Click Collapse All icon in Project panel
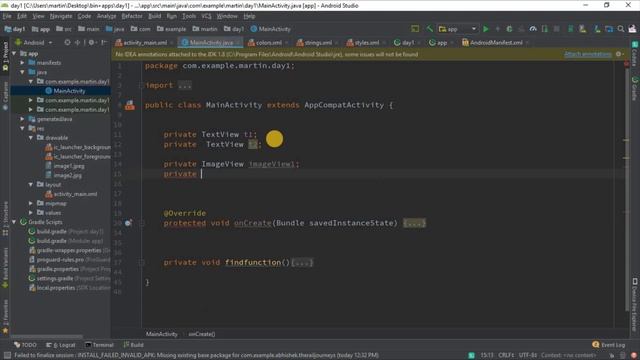This screenshot has width=640, height=360. tap(77, 42)
